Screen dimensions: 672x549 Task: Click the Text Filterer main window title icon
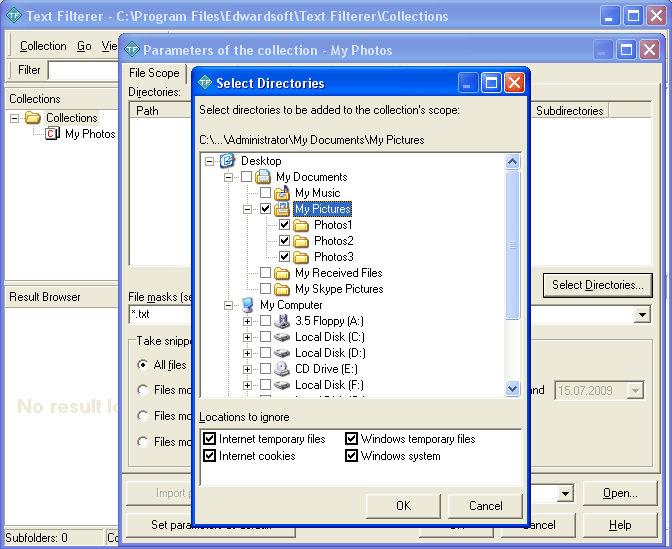point(14,16)
